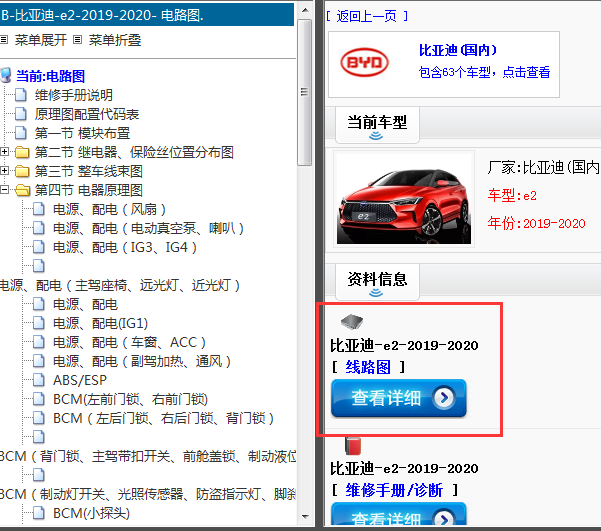Click the red BYD e2 car thumbnail
Viewport: 601px width, 531px height.
click(x=404, y=199)
